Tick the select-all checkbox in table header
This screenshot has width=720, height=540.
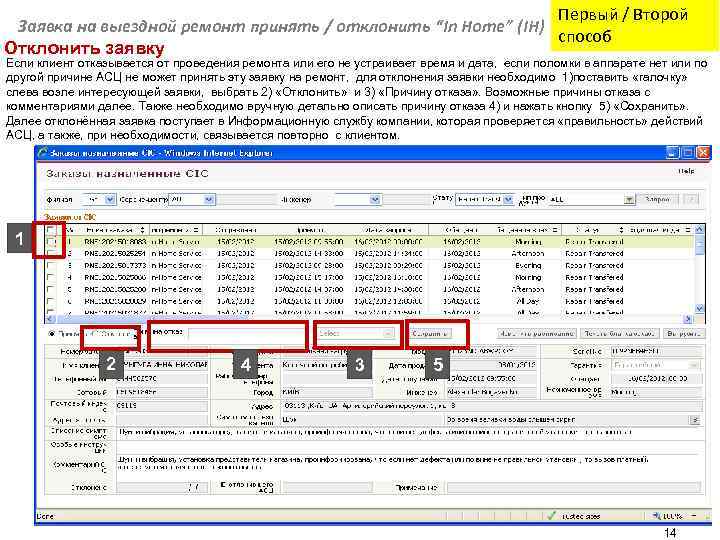click(x=51, y=229)
